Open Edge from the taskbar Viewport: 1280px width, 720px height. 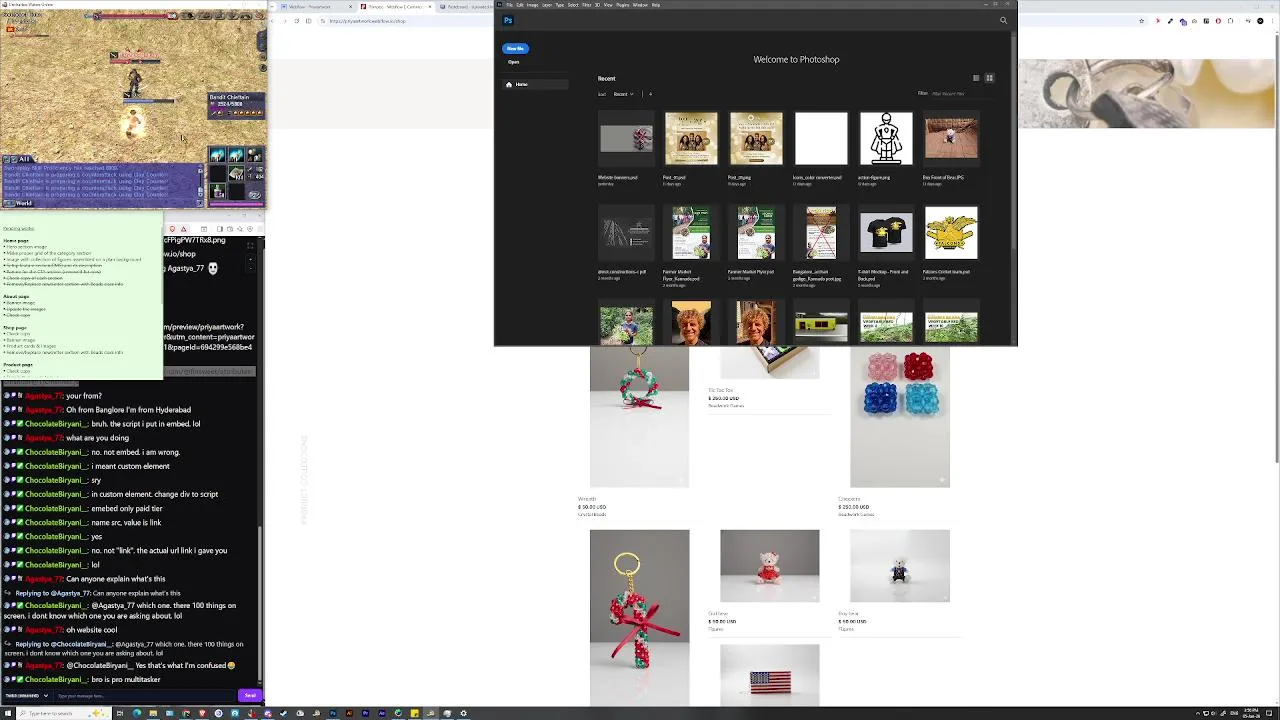point(137,713)
